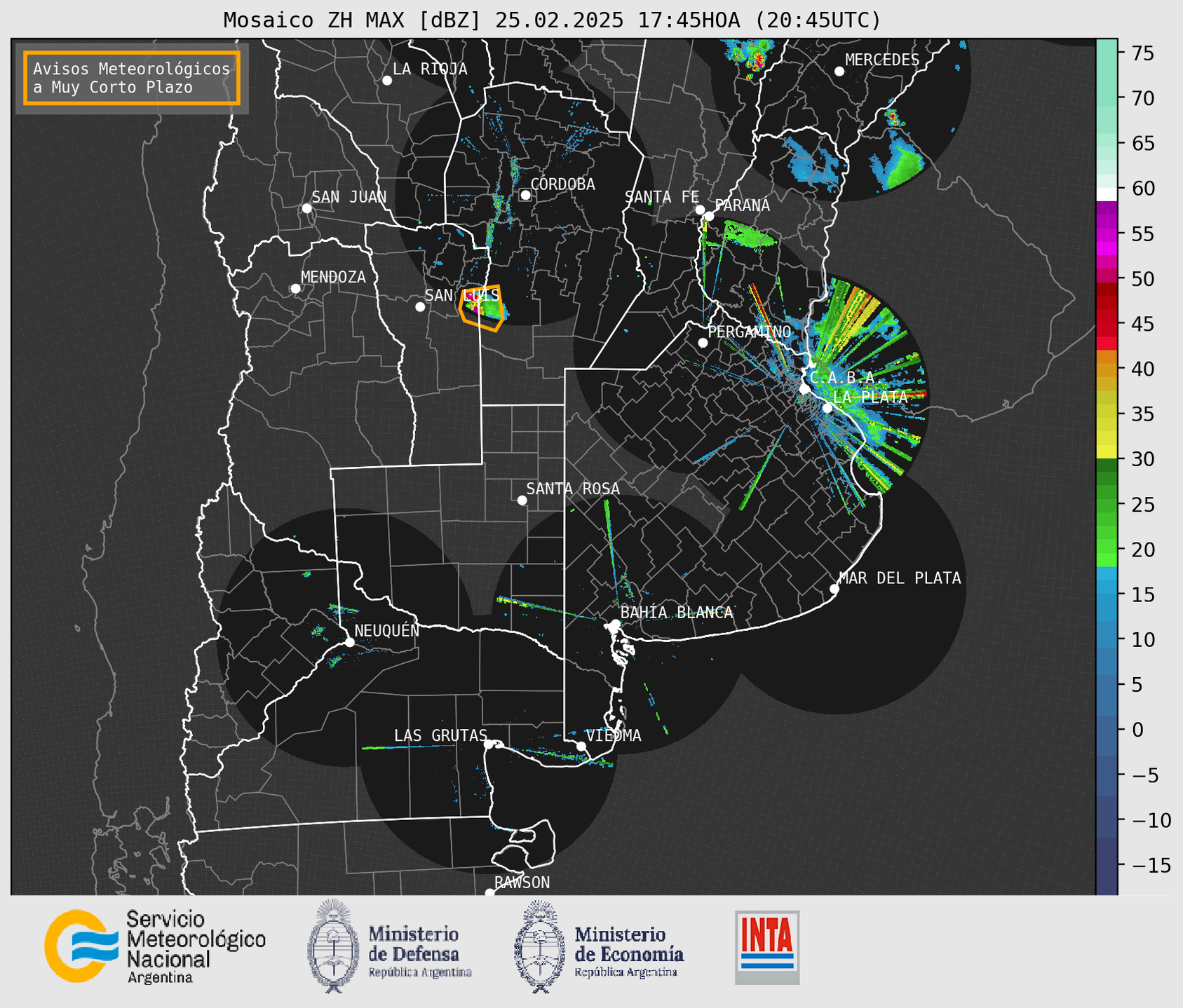The image size is (1183, 1008).
Task: Click the Santa Fe city marker
Action: tap(700, 210)
